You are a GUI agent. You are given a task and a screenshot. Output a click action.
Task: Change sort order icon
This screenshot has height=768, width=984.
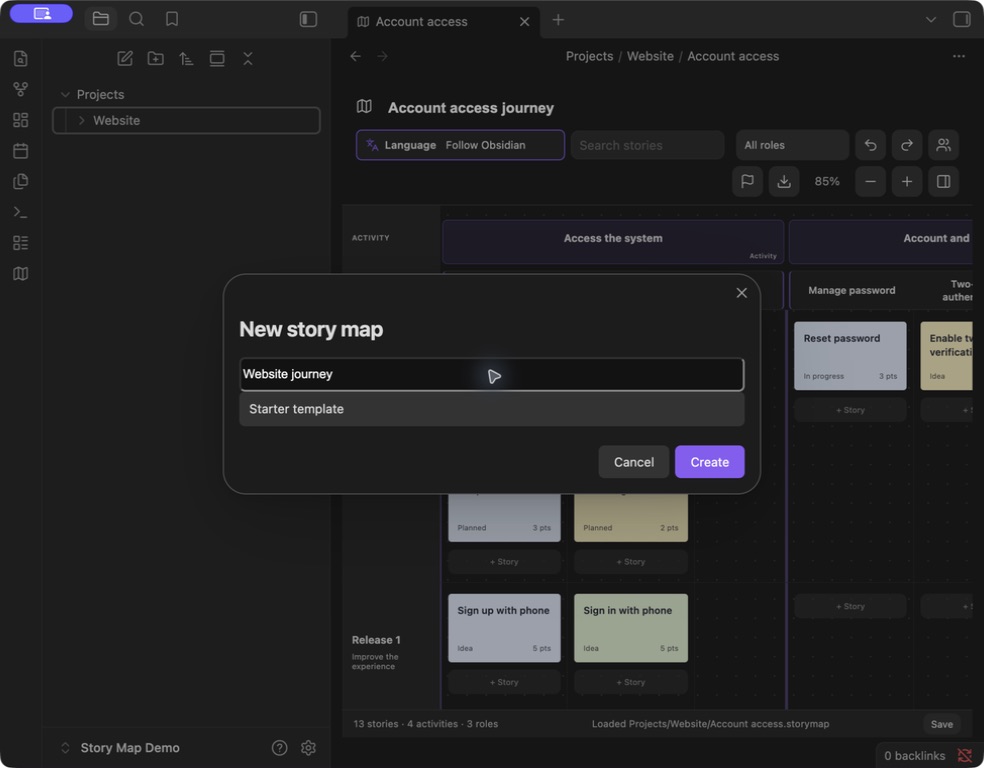click(x=186, y=58)
